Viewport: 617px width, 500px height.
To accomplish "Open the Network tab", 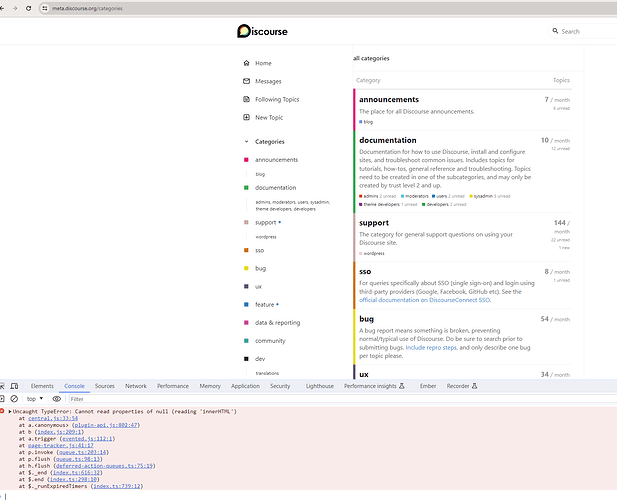I will click(x=136, y=386).
